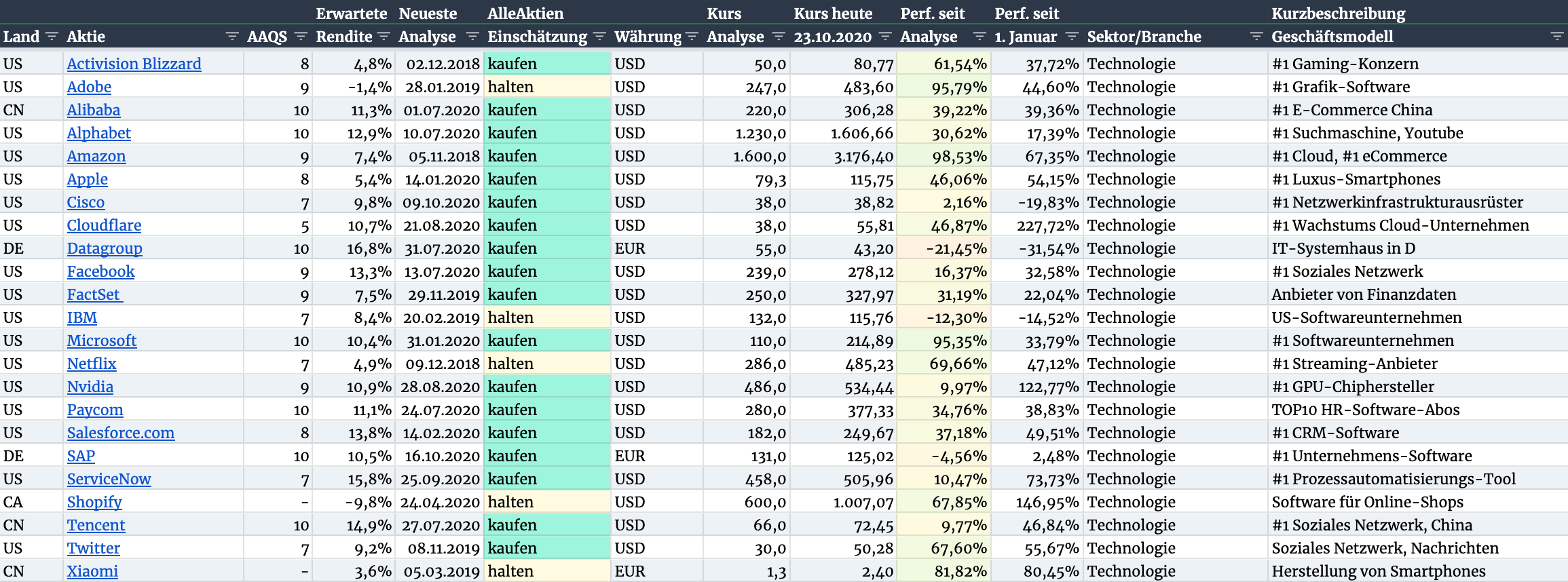Expand the Perf. seit Analyse filter
This screenshot has width=1568, height=582.
coord(979,36)
